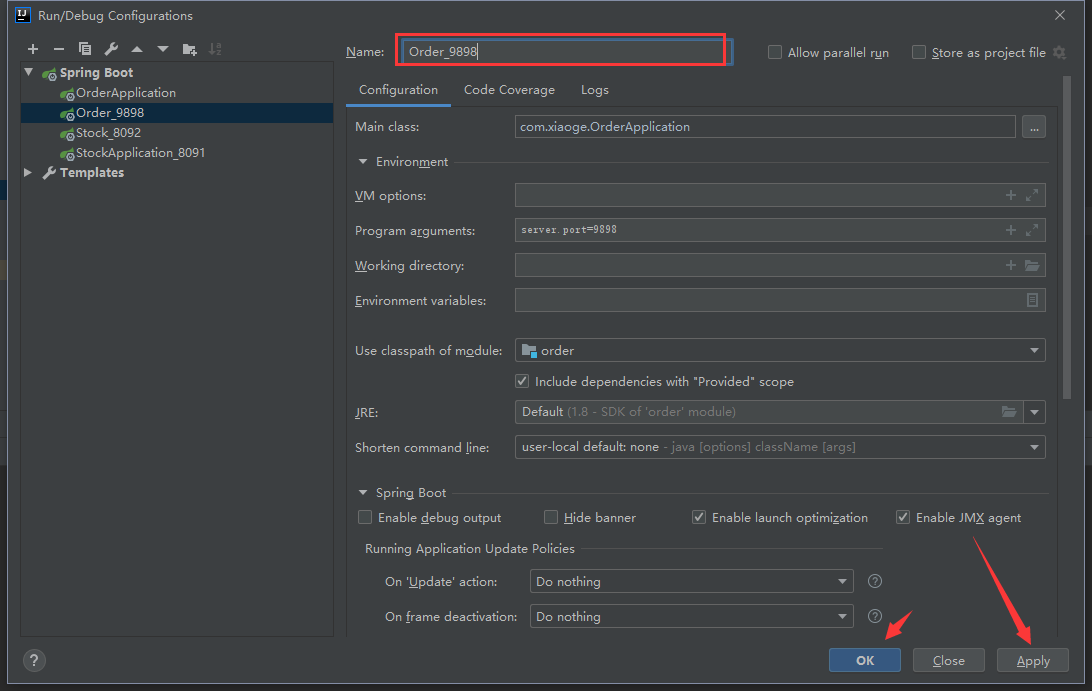Browse JRE folder icon

(x=1009, y=412)
